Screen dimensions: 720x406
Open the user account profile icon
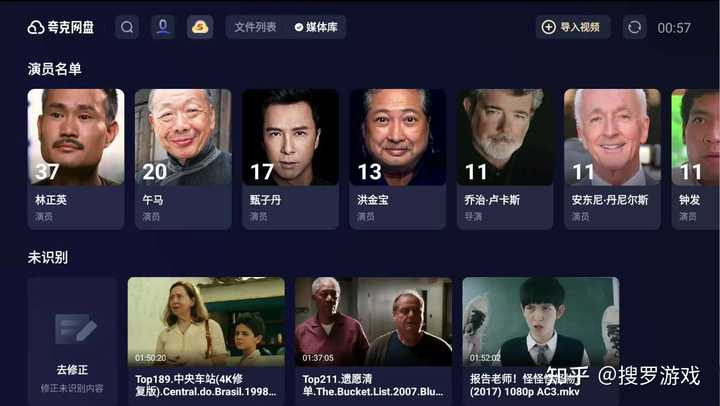163,27
